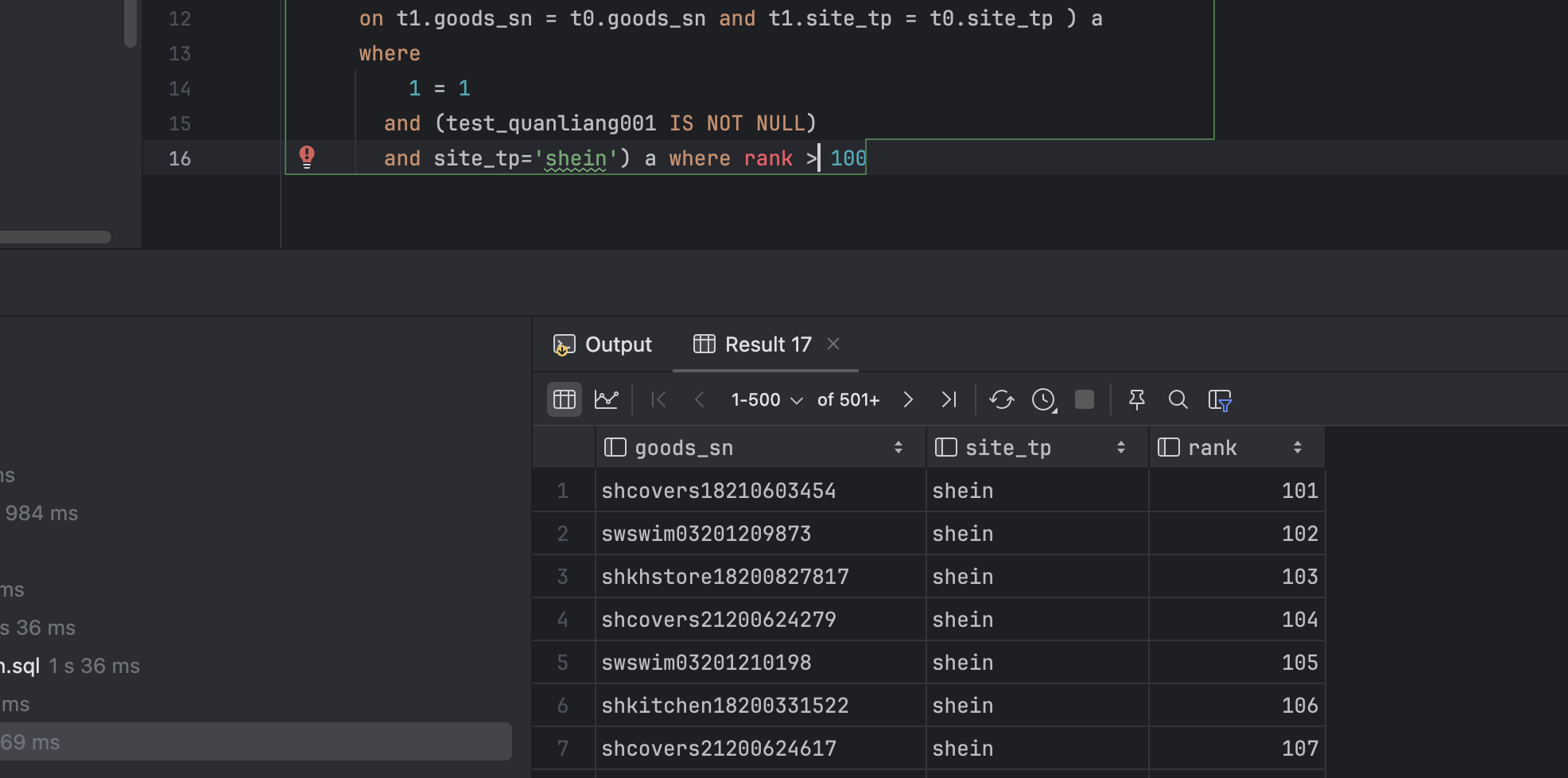The image size is (1568, 778).
Task: Jump to last page of results
Action: pyautogui.click(x=949, y=399)
